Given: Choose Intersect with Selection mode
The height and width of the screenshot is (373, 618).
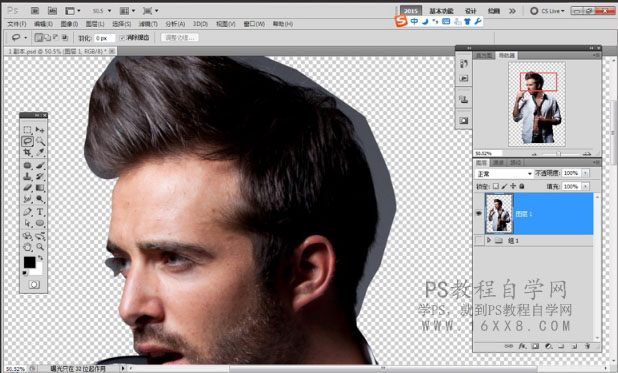Looking at the screenshot, I should (65, 38).
